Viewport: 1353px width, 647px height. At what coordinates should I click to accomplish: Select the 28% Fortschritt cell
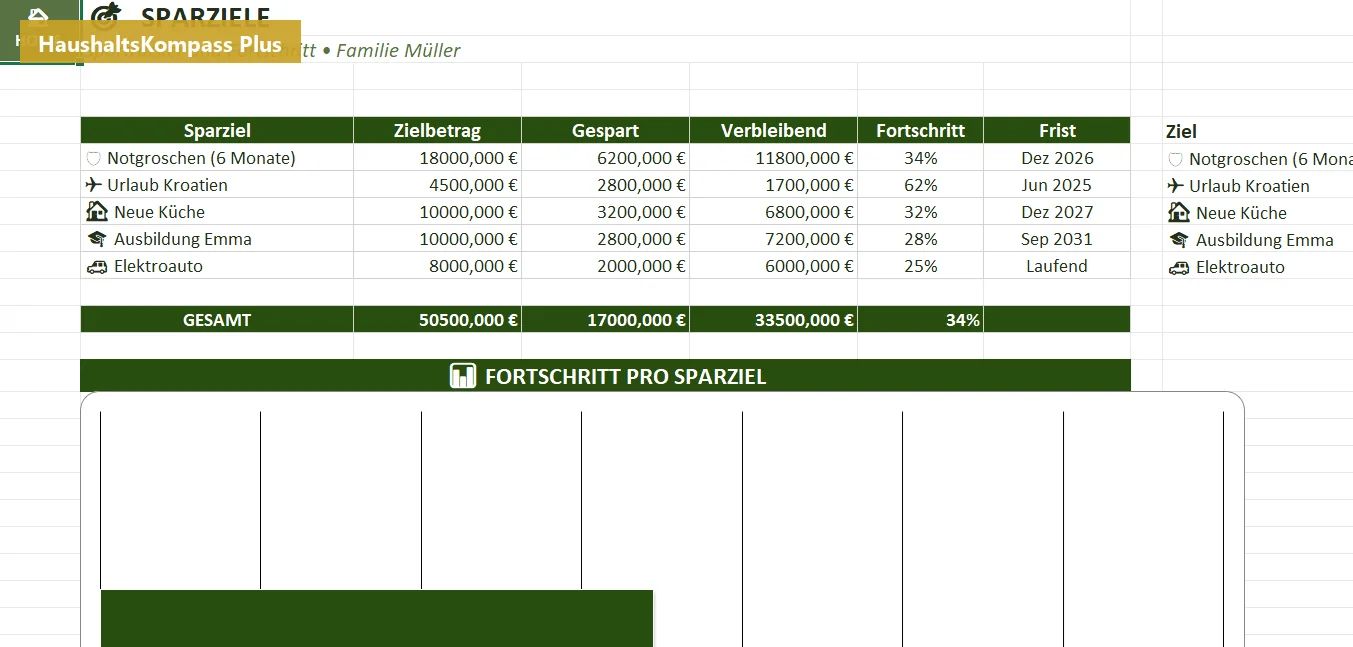pyautogui.click(x=920, y=239)
